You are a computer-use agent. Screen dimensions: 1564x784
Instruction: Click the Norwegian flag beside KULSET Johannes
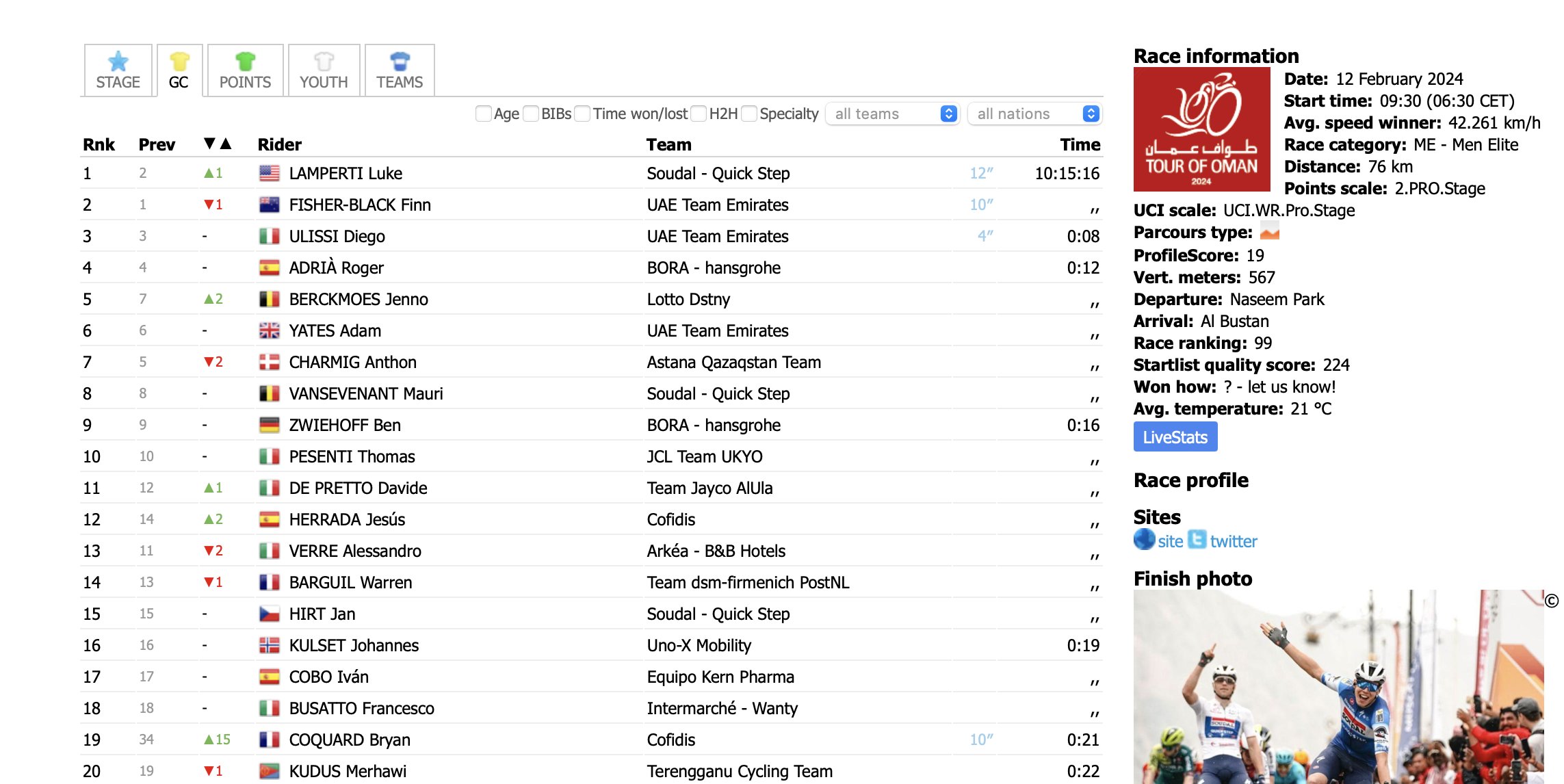[270, 645]
